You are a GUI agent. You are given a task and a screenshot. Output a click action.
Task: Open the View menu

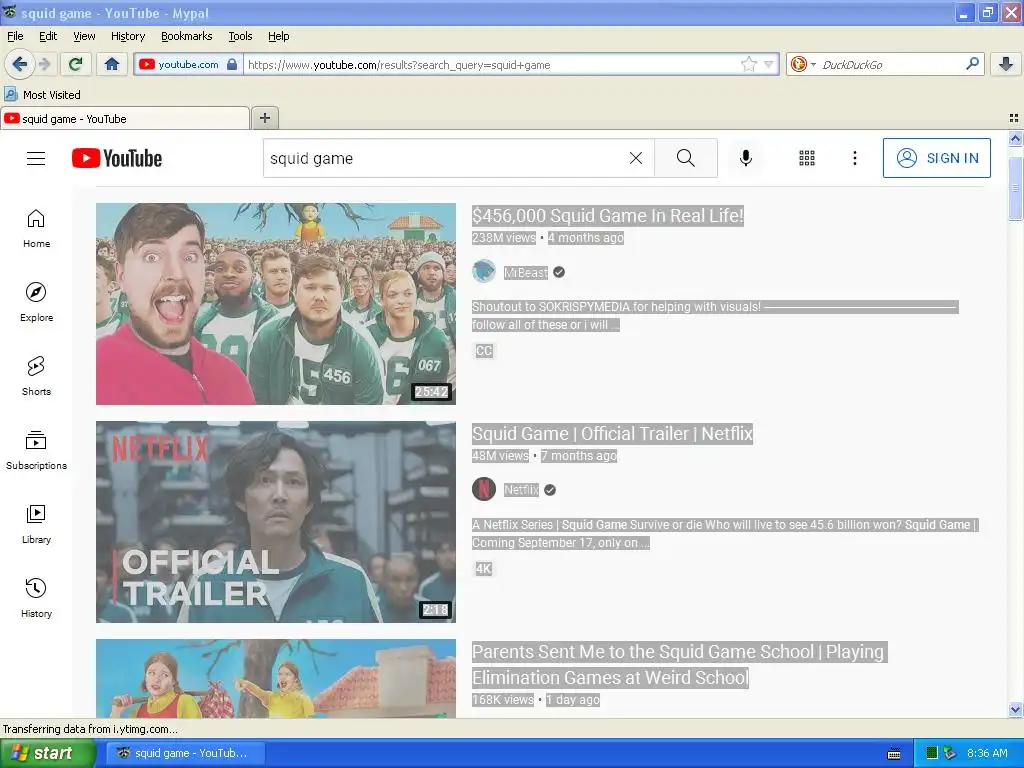[x=84, y=36]
